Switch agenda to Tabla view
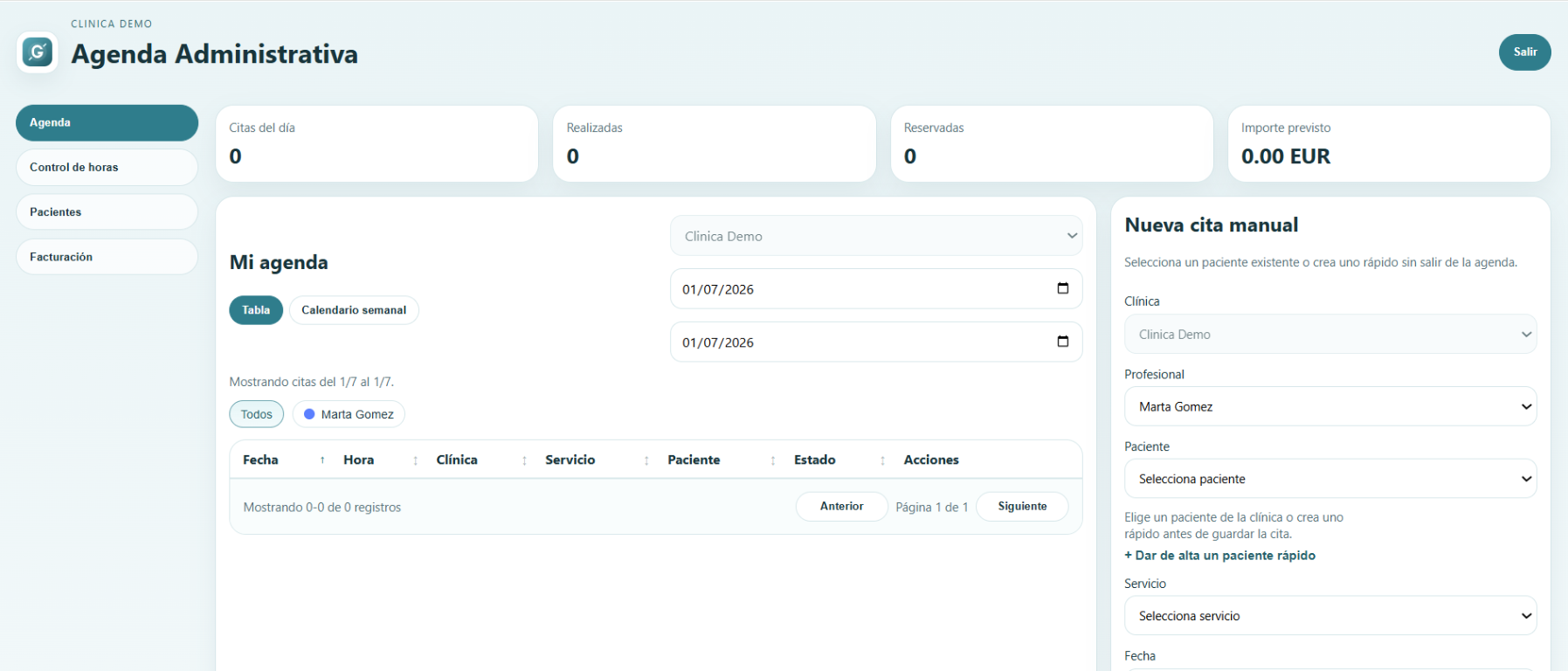This screenshot has height=671, width=1568. click(x=256, y=310)
